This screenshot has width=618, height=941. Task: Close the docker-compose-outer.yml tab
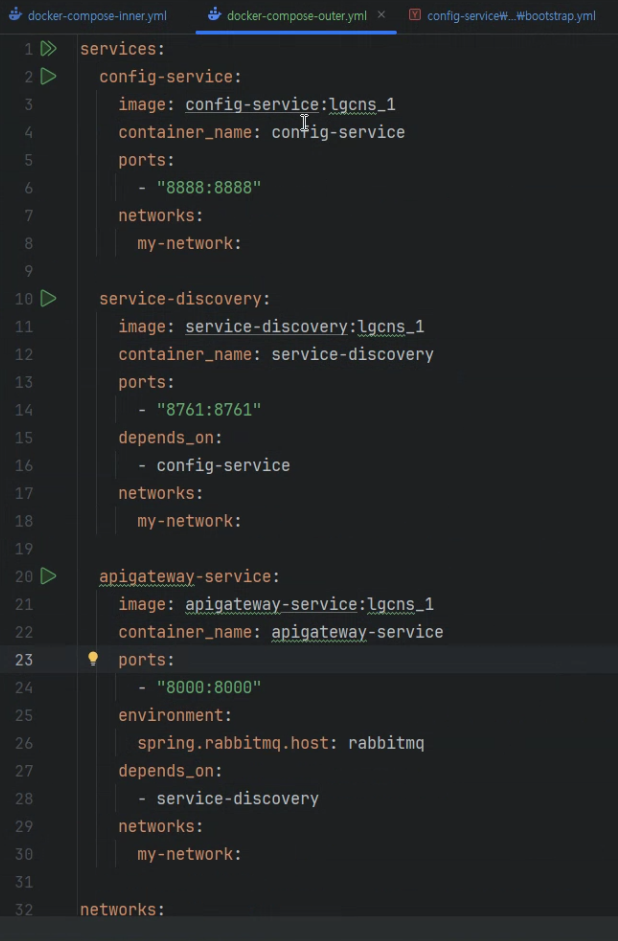[382, 14]
